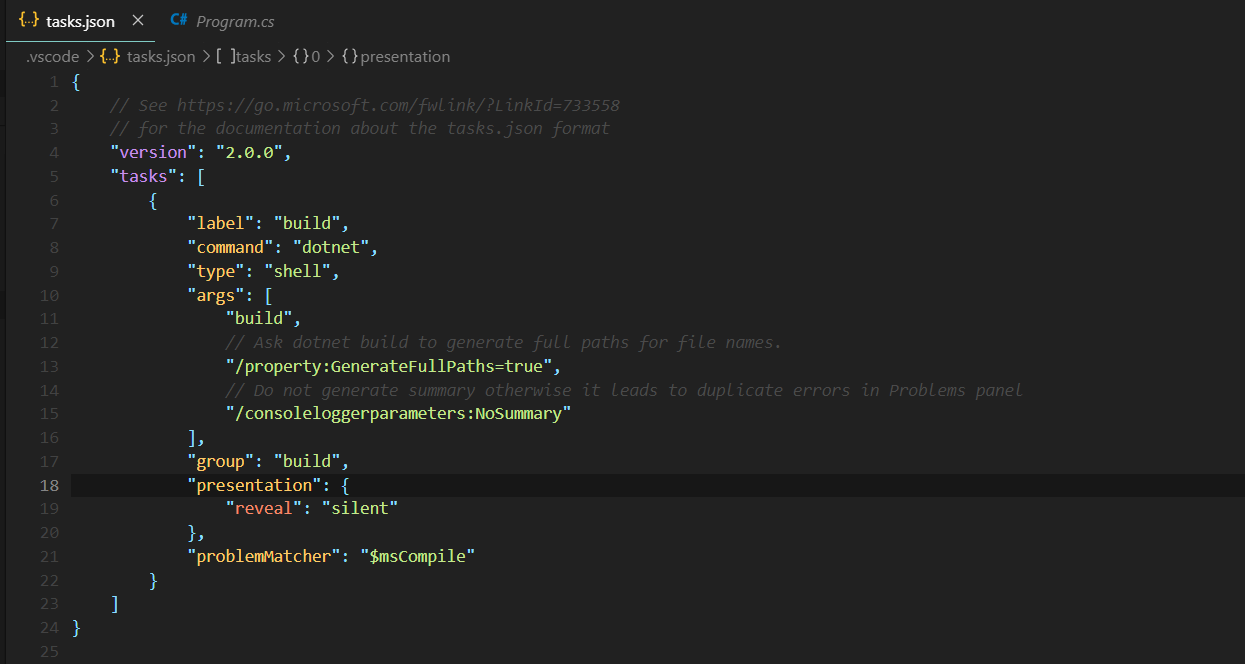Viewport: 1245px width, 664px height.
Task: Click the comment about tasks.json format documentation
Action: coord(360,129)
